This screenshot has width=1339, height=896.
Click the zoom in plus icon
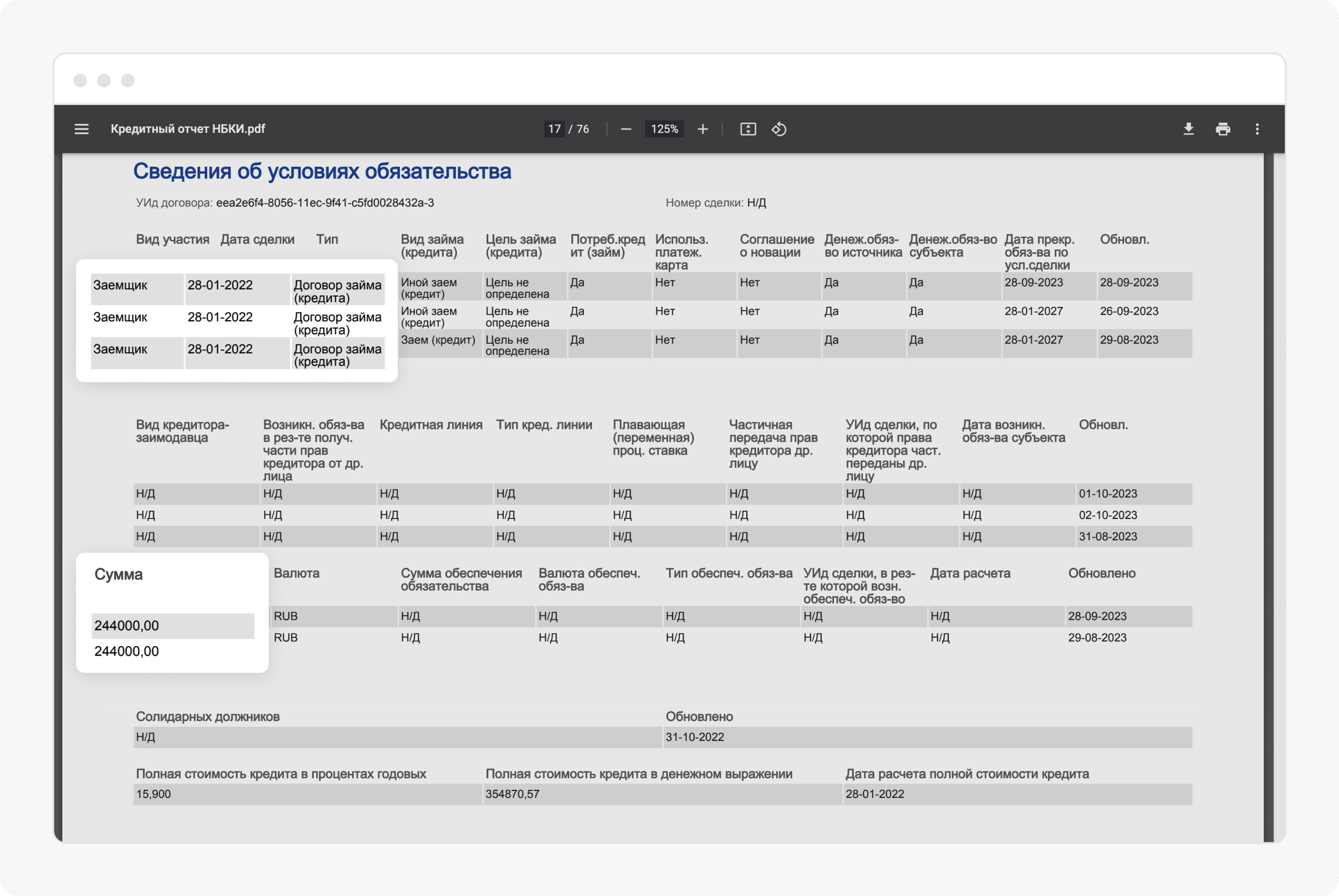[703, 129]
